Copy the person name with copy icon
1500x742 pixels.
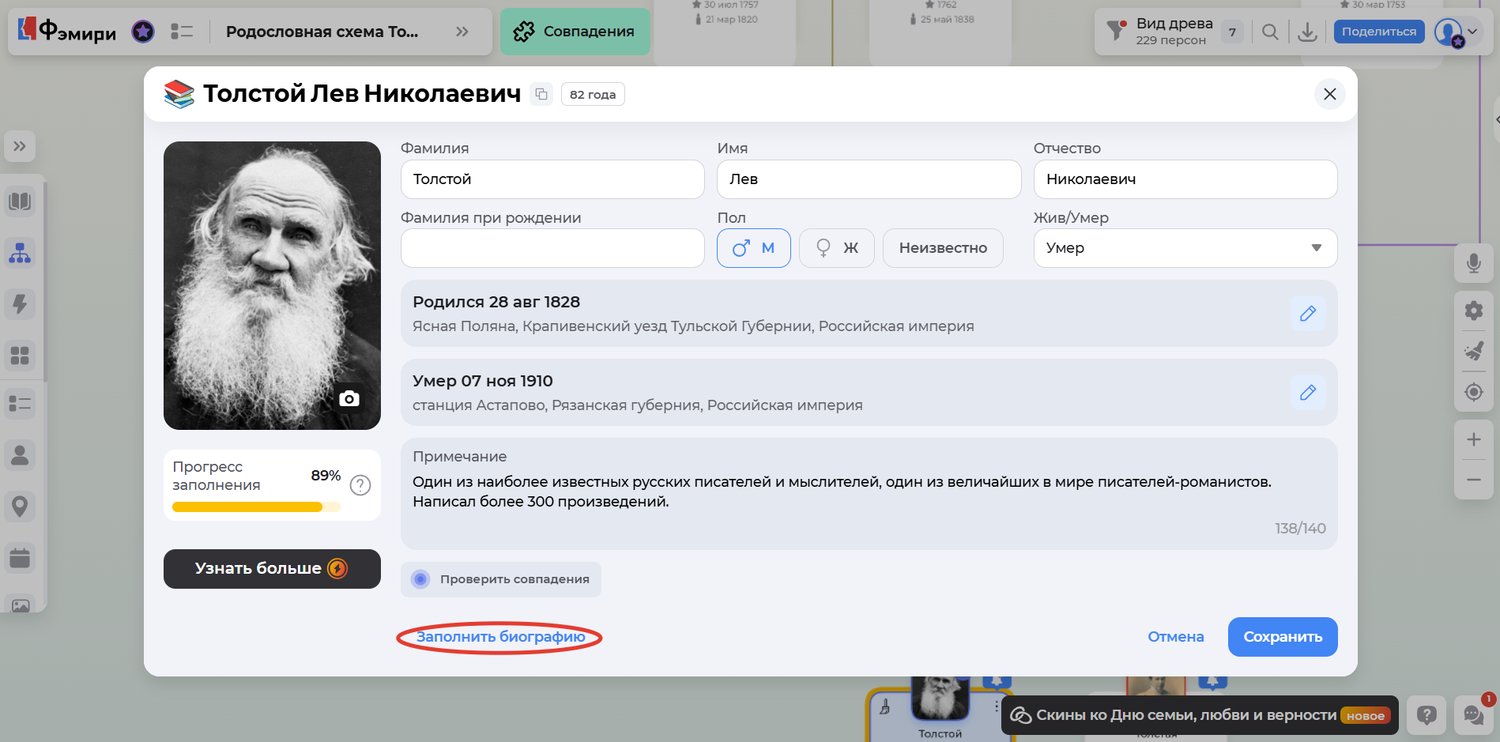click(541, 94)
